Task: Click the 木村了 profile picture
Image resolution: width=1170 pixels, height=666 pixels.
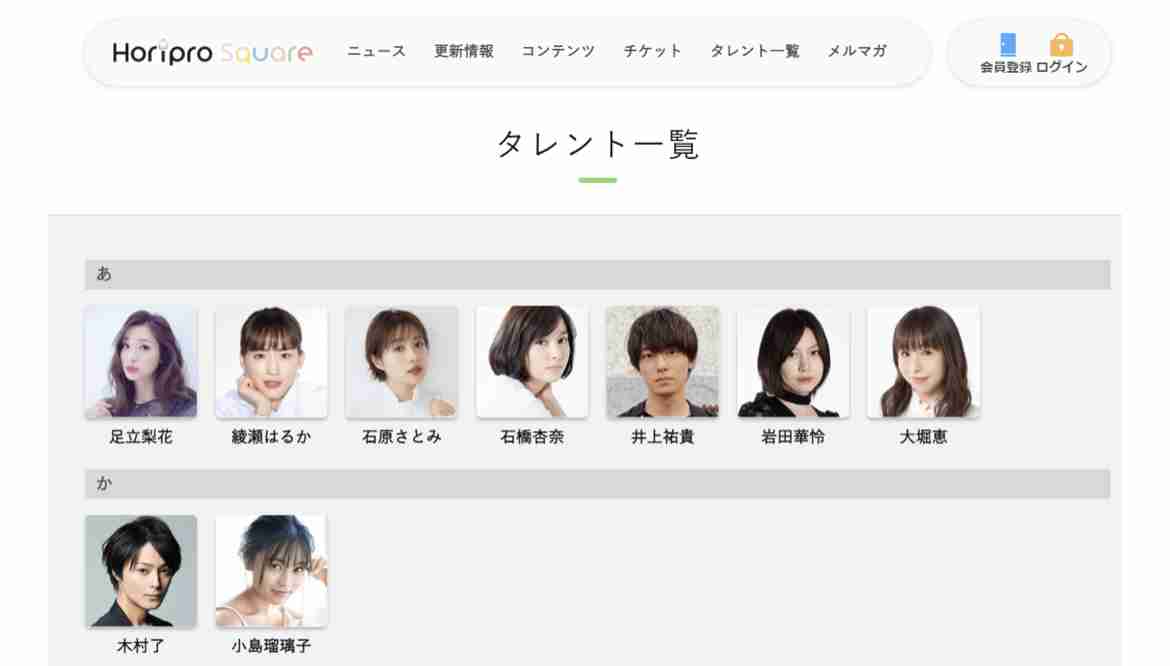Action: (141, 571)
